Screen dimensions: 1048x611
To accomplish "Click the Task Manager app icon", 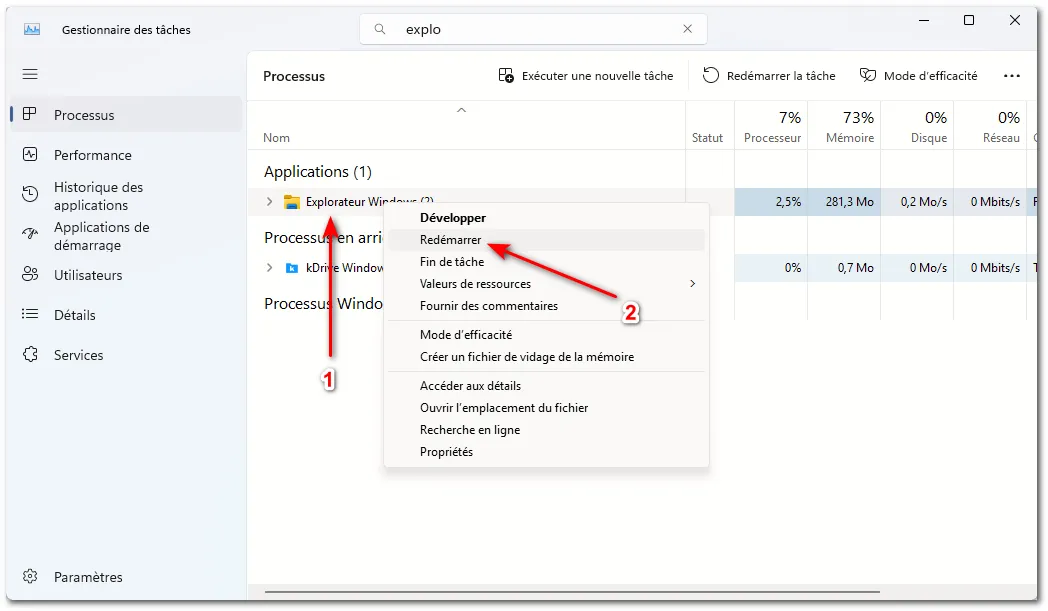I will pos(31,29).
